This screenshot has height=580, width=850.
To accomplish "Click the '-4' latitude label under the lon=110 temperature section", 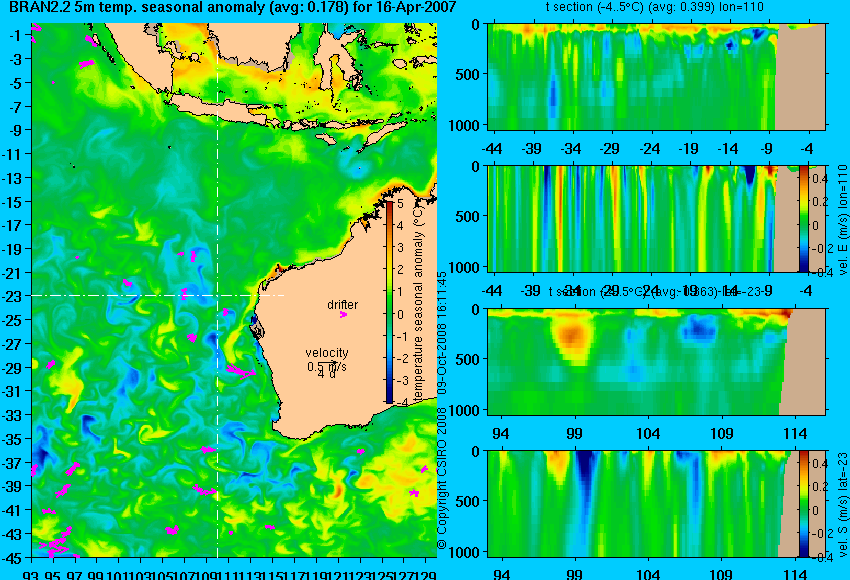I will coord(806,149).
